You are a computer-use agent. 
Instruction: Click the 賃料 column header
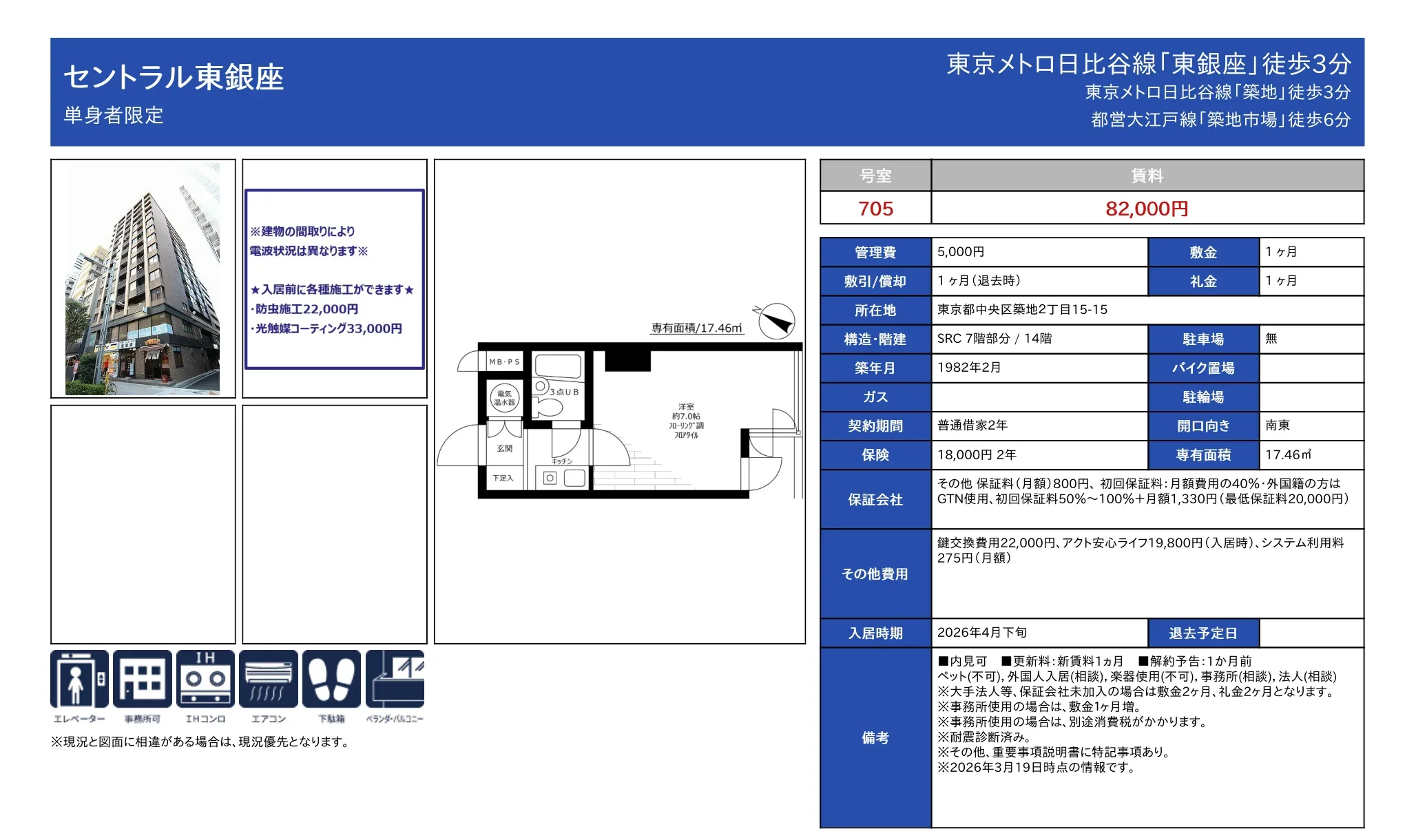(1147, 176)
